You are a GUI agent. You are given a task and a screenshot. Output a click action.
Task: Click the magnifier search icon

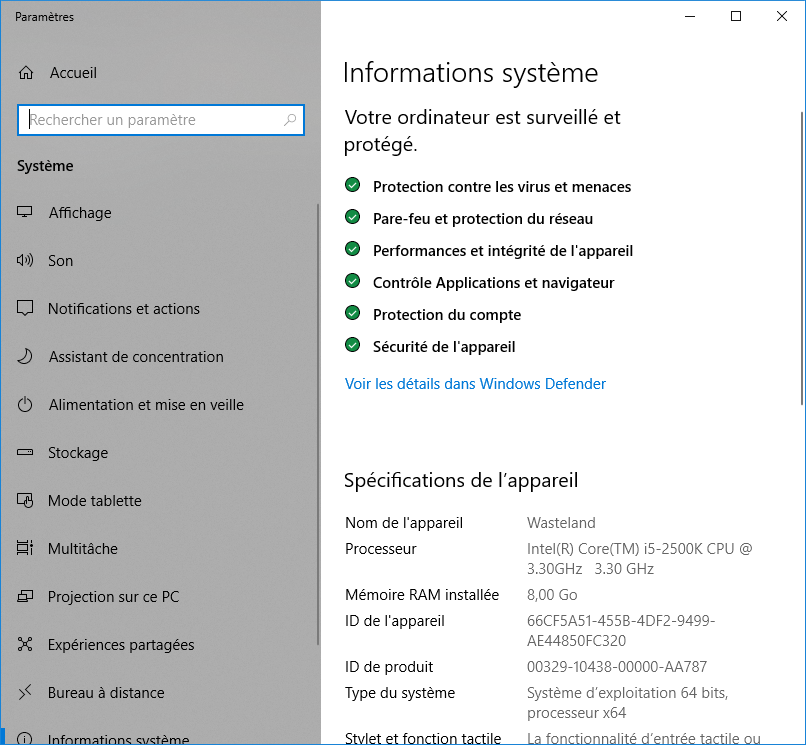pos(290,120)
